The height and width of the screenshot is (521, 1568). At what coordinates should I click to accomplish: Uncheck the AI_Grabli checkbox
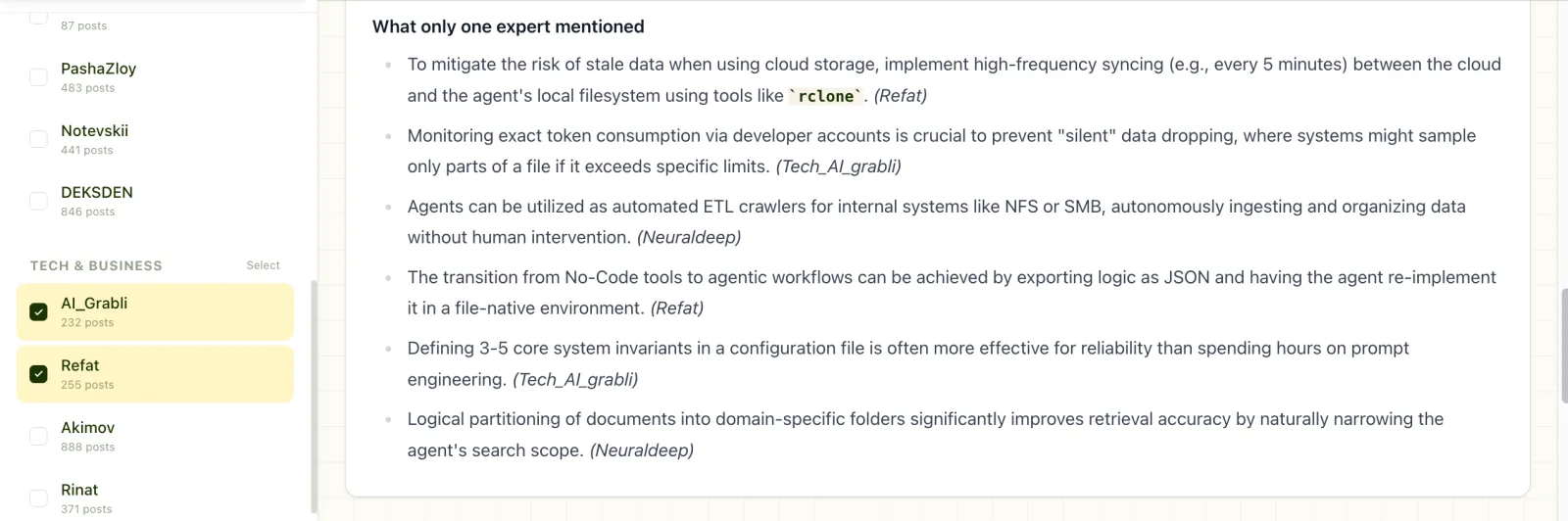[x=38, y=312]
